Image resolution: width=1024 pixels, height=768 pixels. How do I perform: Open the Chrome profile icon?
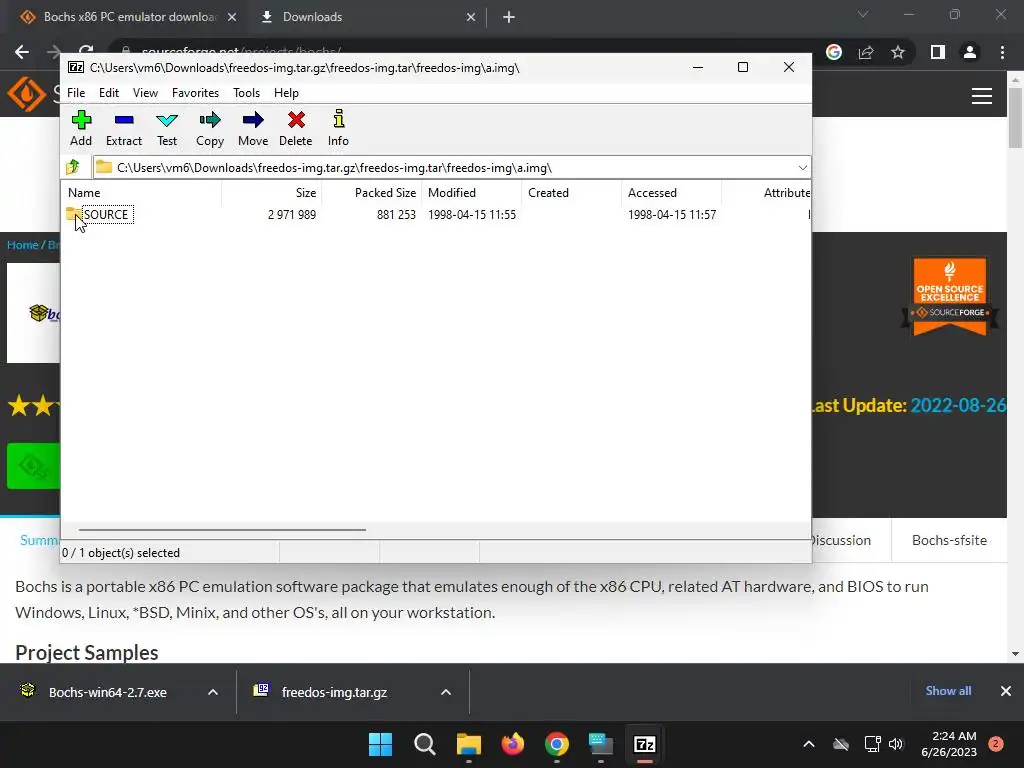[970, 52]
